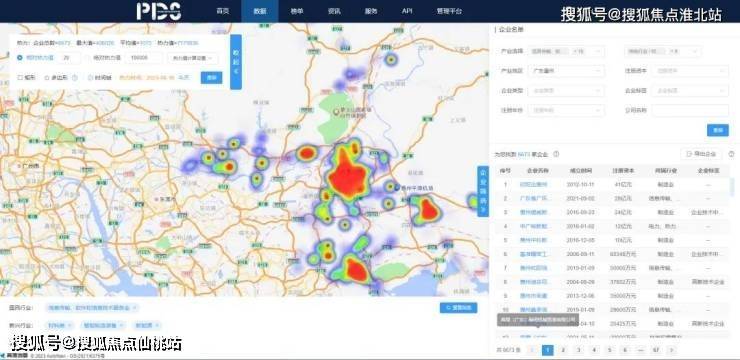This screenshot has width=740, height=360.
Task: Open the active data tab in navigation
Action: point(260,11)
